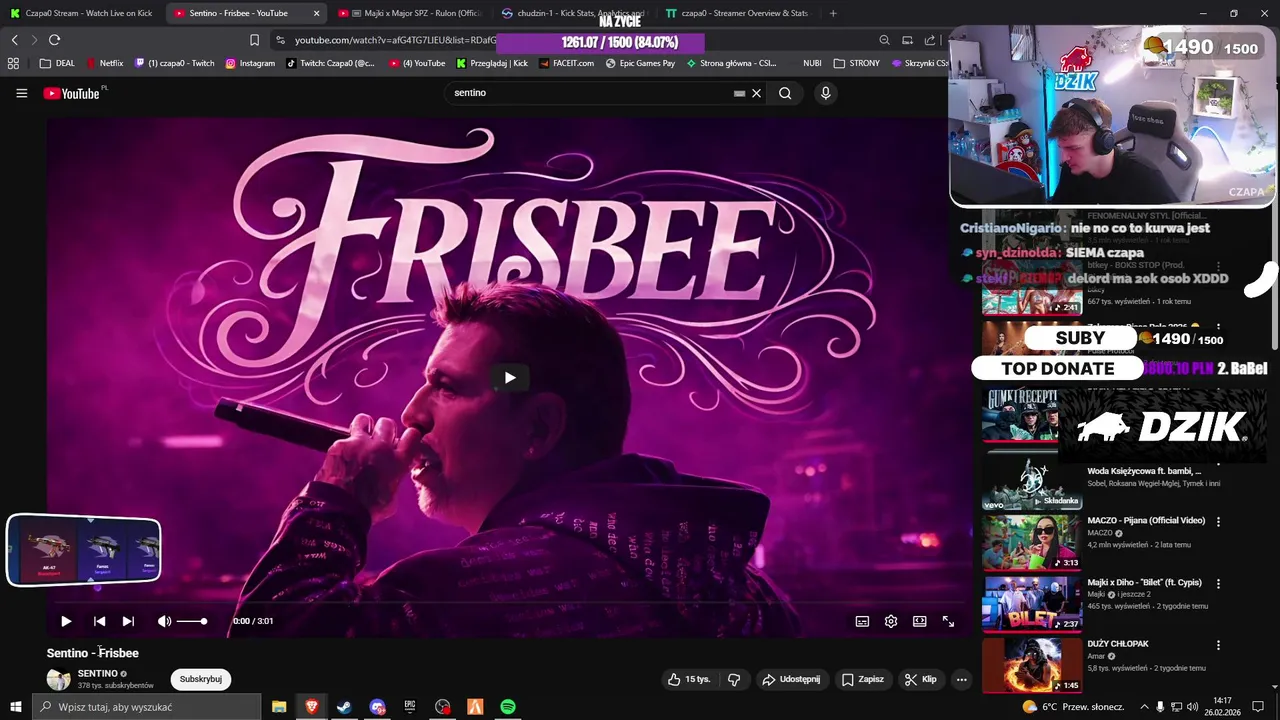Reload the current page
The image size is (1280, 720).
54,40
